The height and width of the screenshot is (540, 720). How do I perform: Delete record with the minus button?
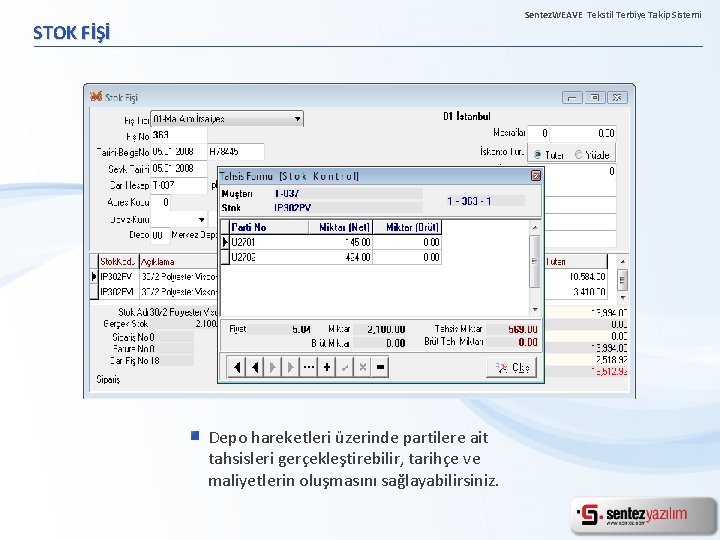(380, 367)
